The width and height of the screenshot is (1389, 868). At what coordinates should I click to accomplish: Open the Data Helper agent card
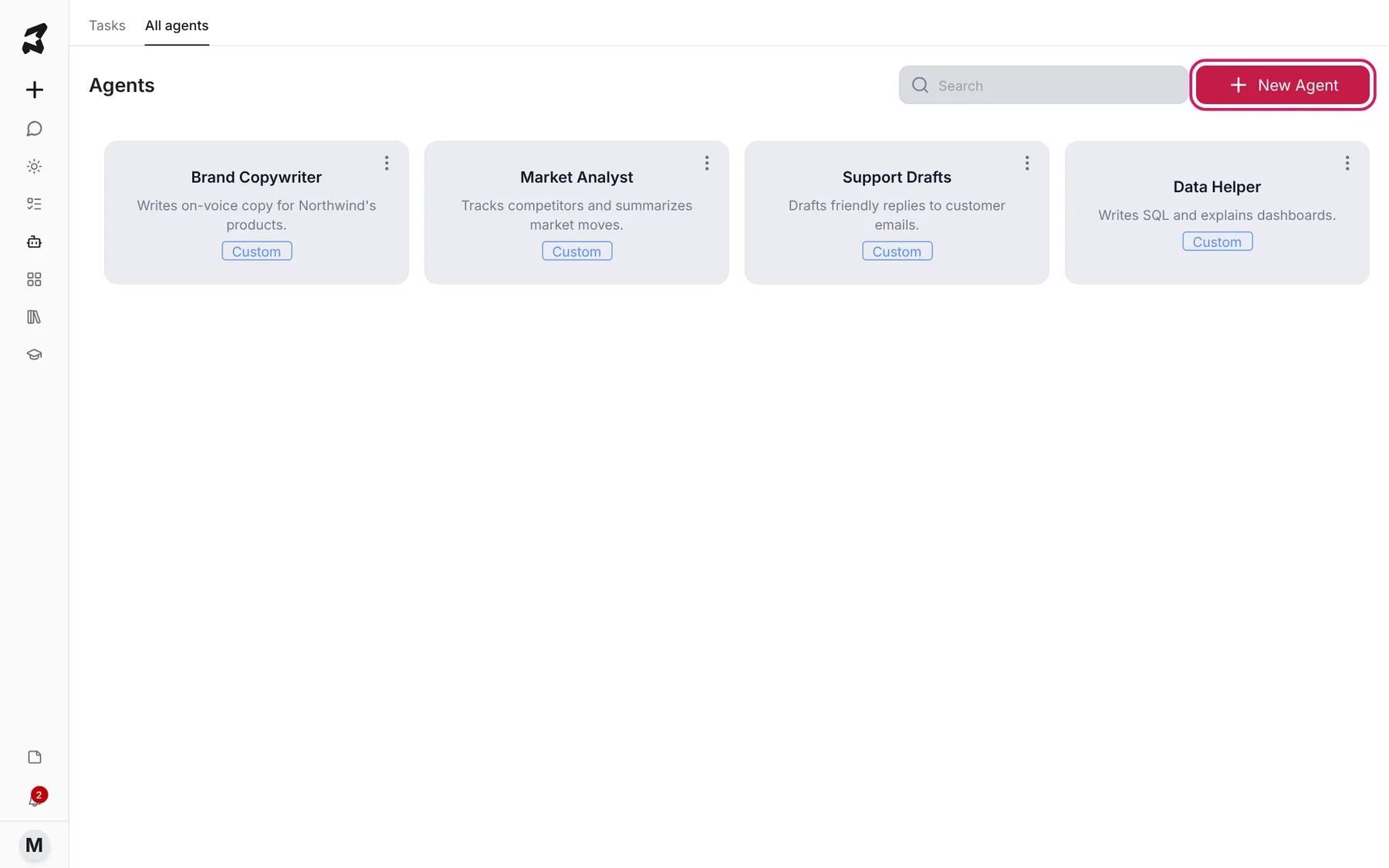1217,212
